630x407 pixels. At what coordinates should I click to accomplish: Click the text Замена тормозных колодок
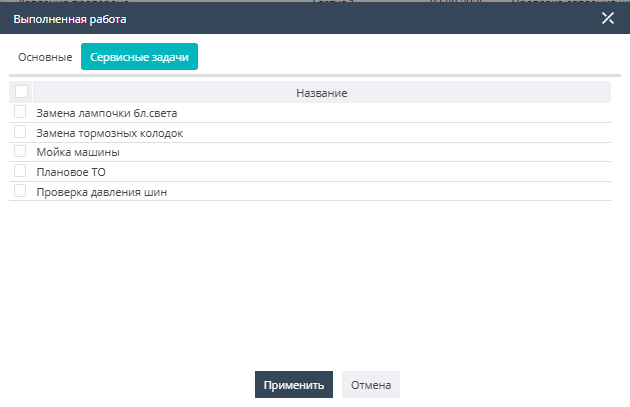pos(110,133)
